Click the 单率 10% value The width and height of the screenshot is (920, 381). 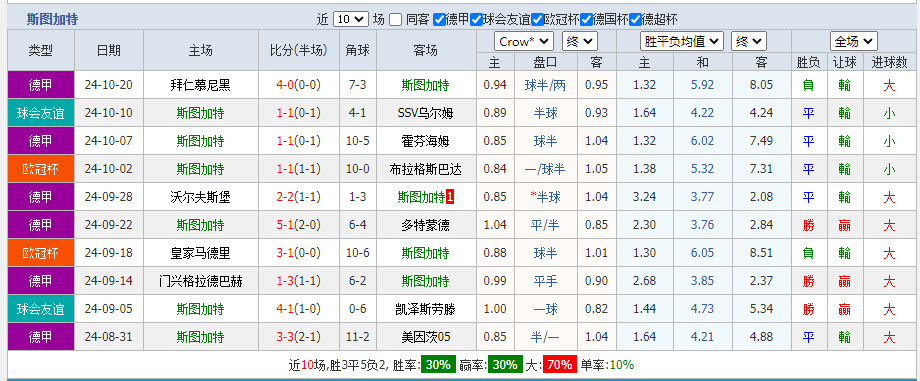click(x=622, y=365)
